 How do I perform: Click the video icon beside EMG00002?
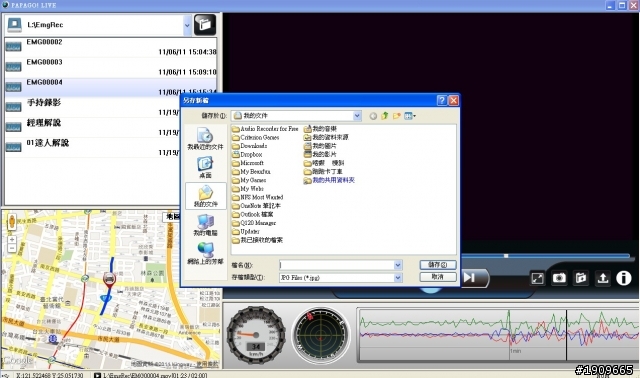13,47
